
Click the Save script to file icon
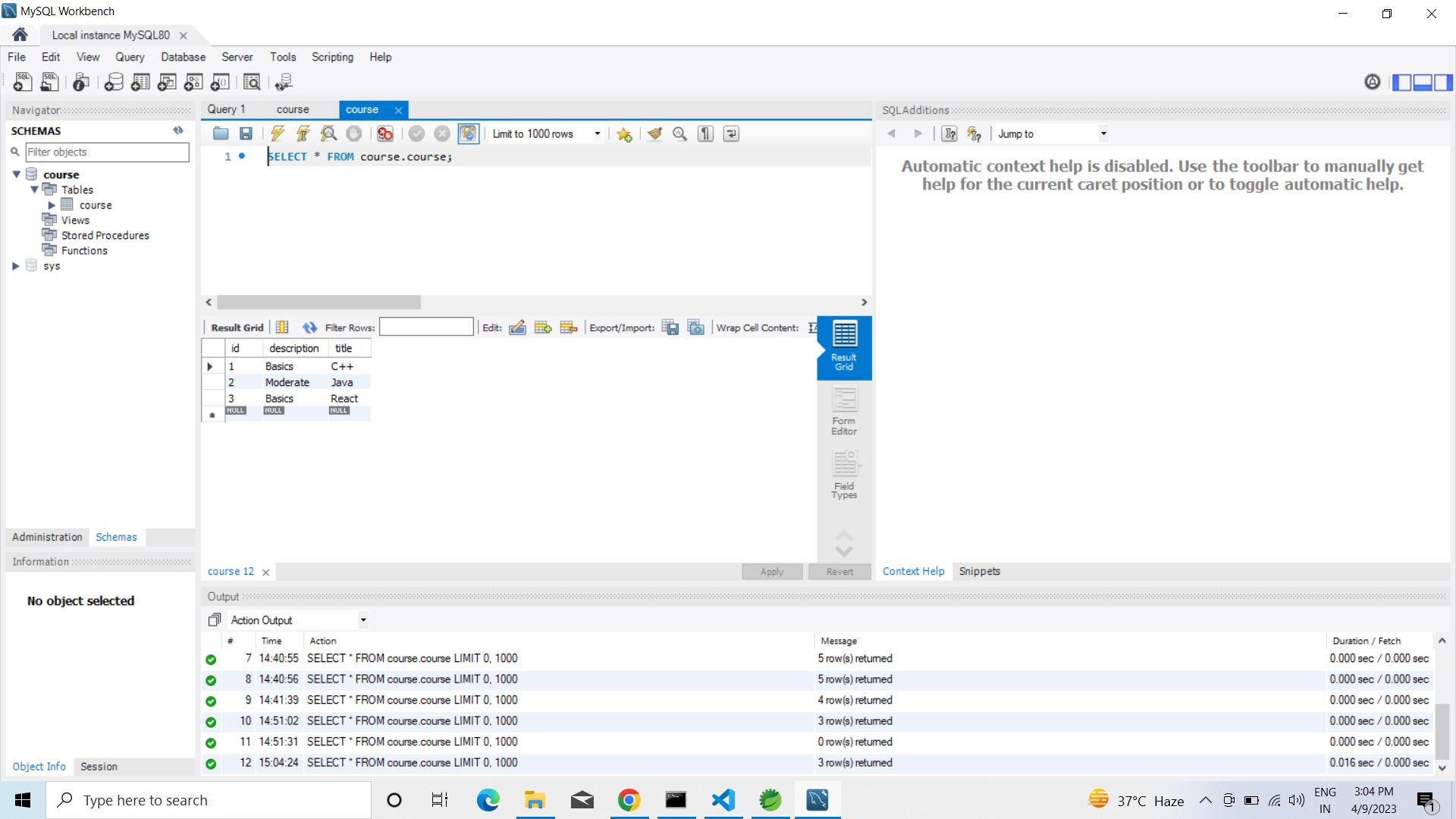pos(246,133)
